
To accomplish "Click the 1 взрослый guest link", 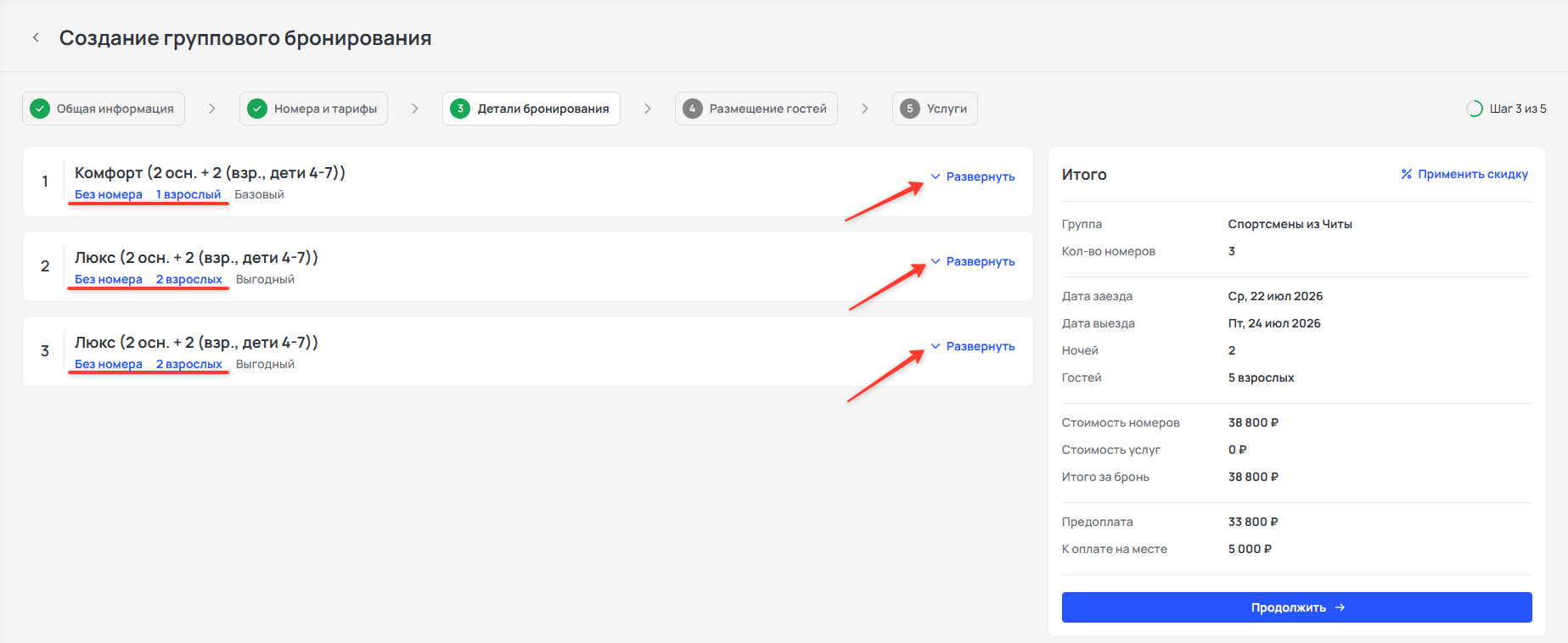I will pos(188,194).
